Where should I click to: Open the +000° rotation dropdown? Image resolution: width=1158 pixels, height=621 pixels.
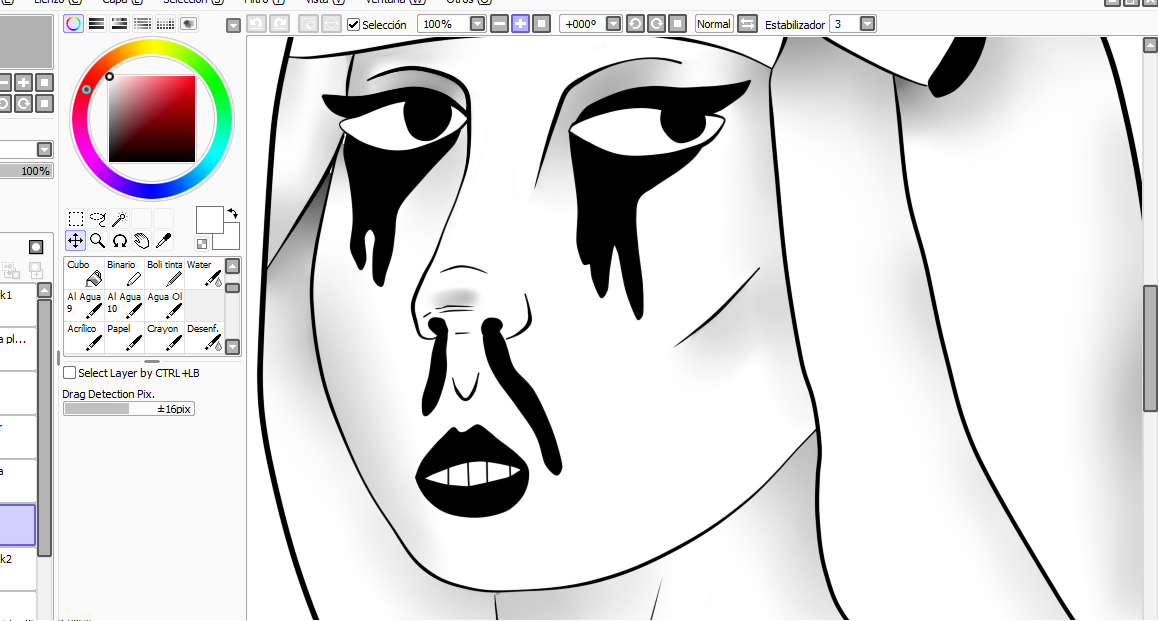pyautogui.click(x=613, y=24)
